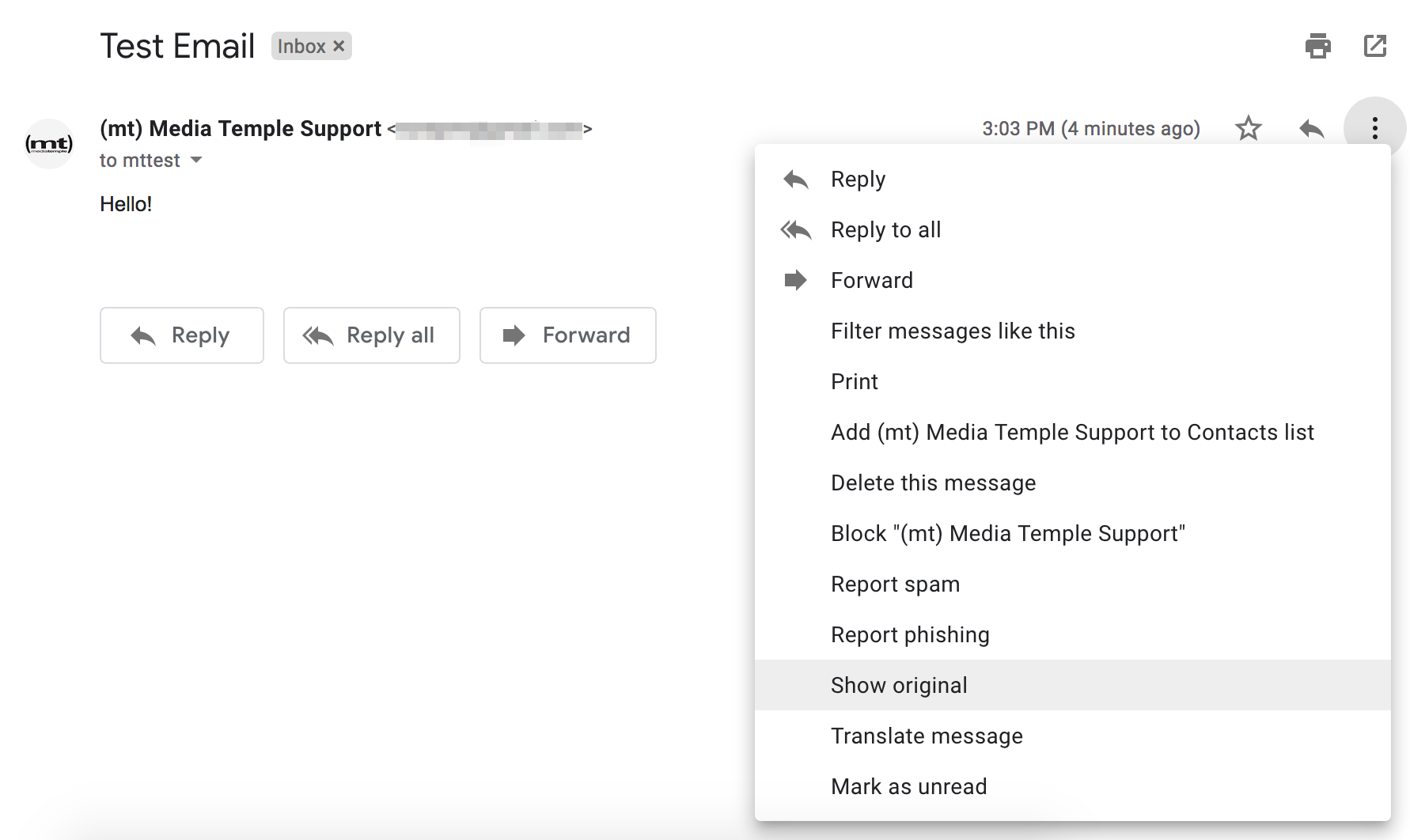This screenshot has height=840, width=1410.
Task: Click the Media Temple sender avatar
Action: point(49,144)
